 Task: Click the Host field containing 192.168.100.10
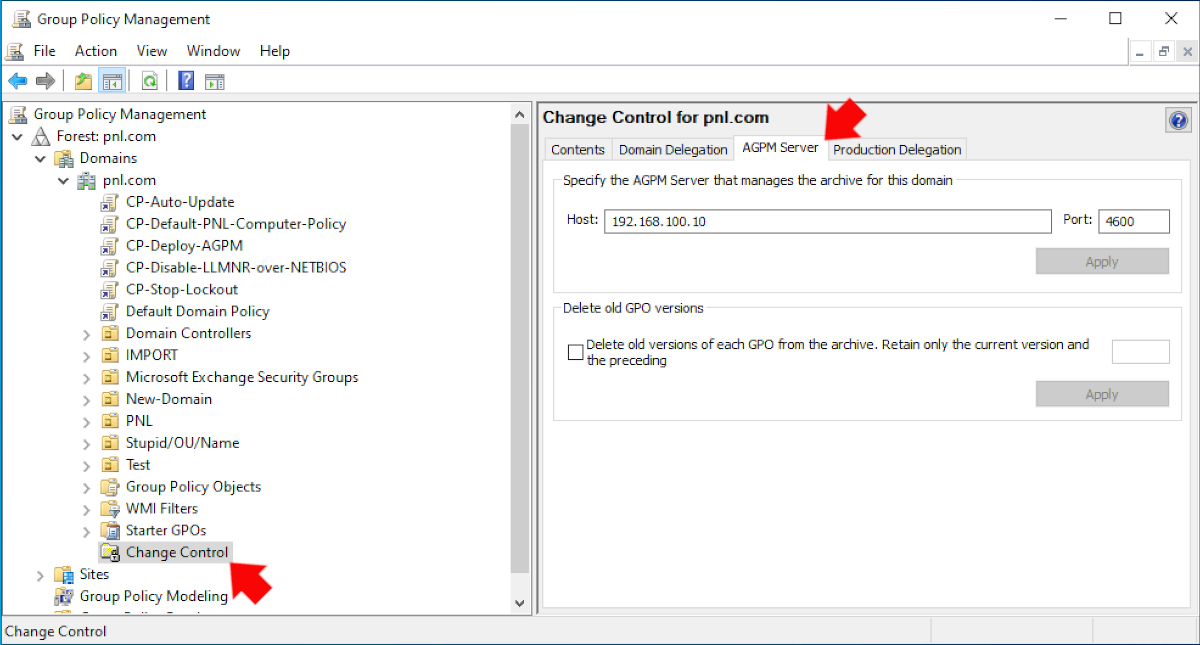[x=828, y=221]
